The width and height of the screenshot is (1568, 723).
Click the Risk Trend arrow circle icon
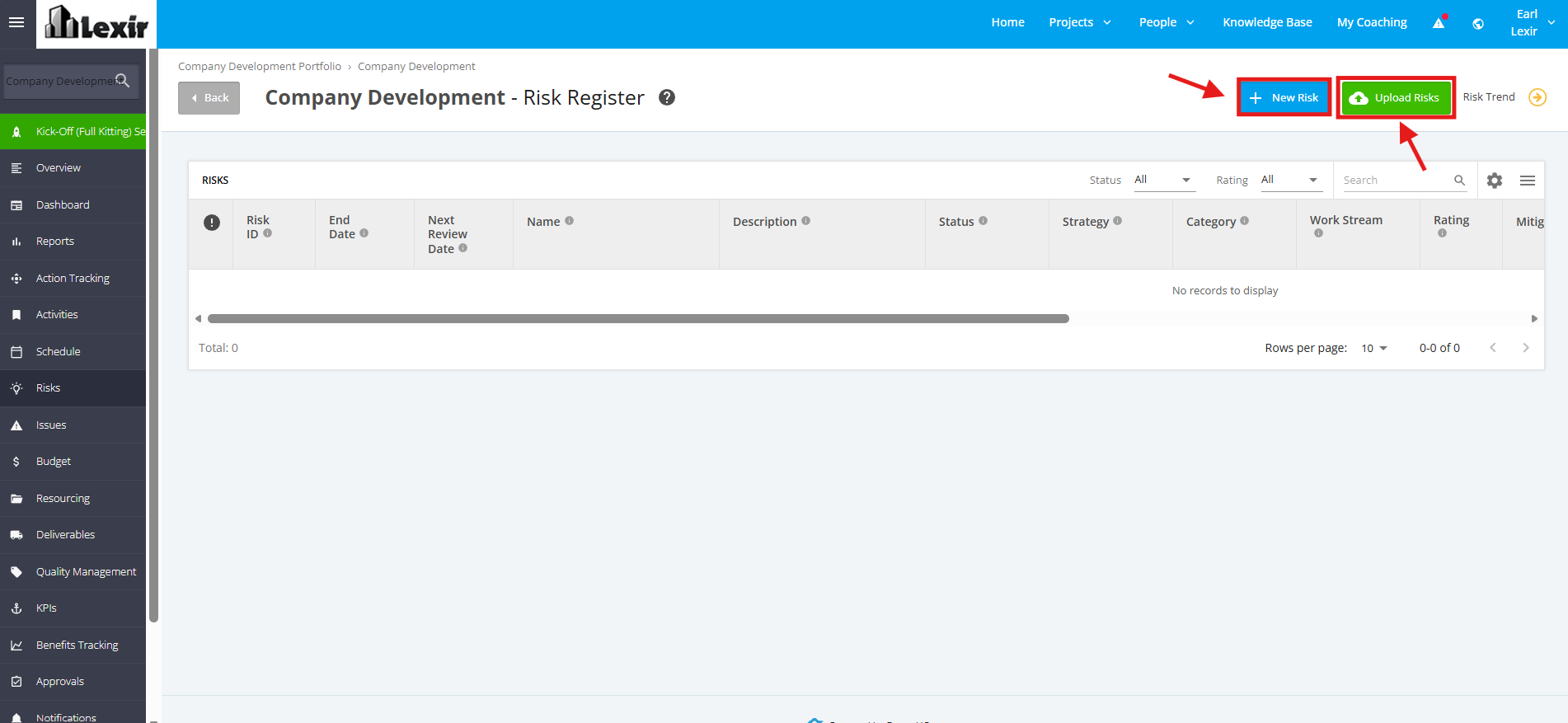[1537, 97]
